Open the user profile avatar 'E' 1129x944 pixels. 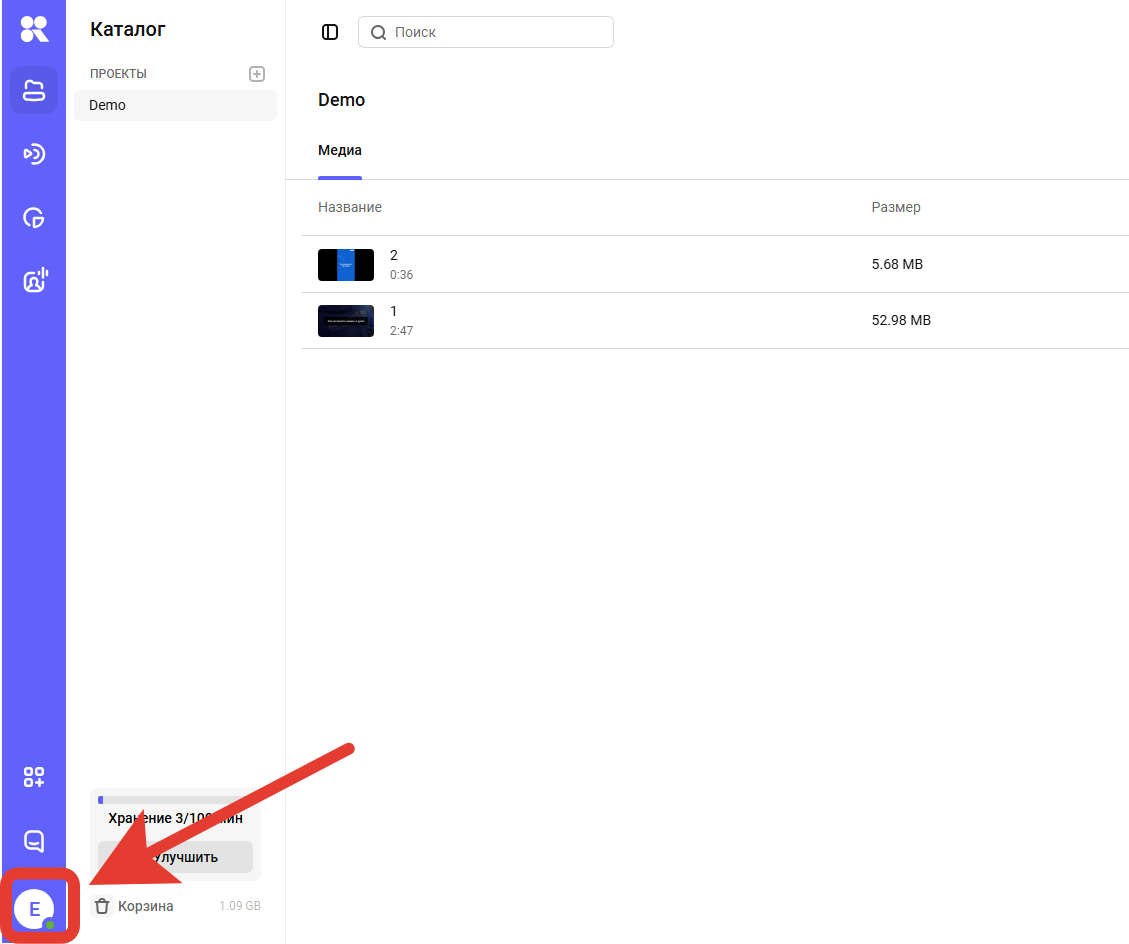pos(34,908)
